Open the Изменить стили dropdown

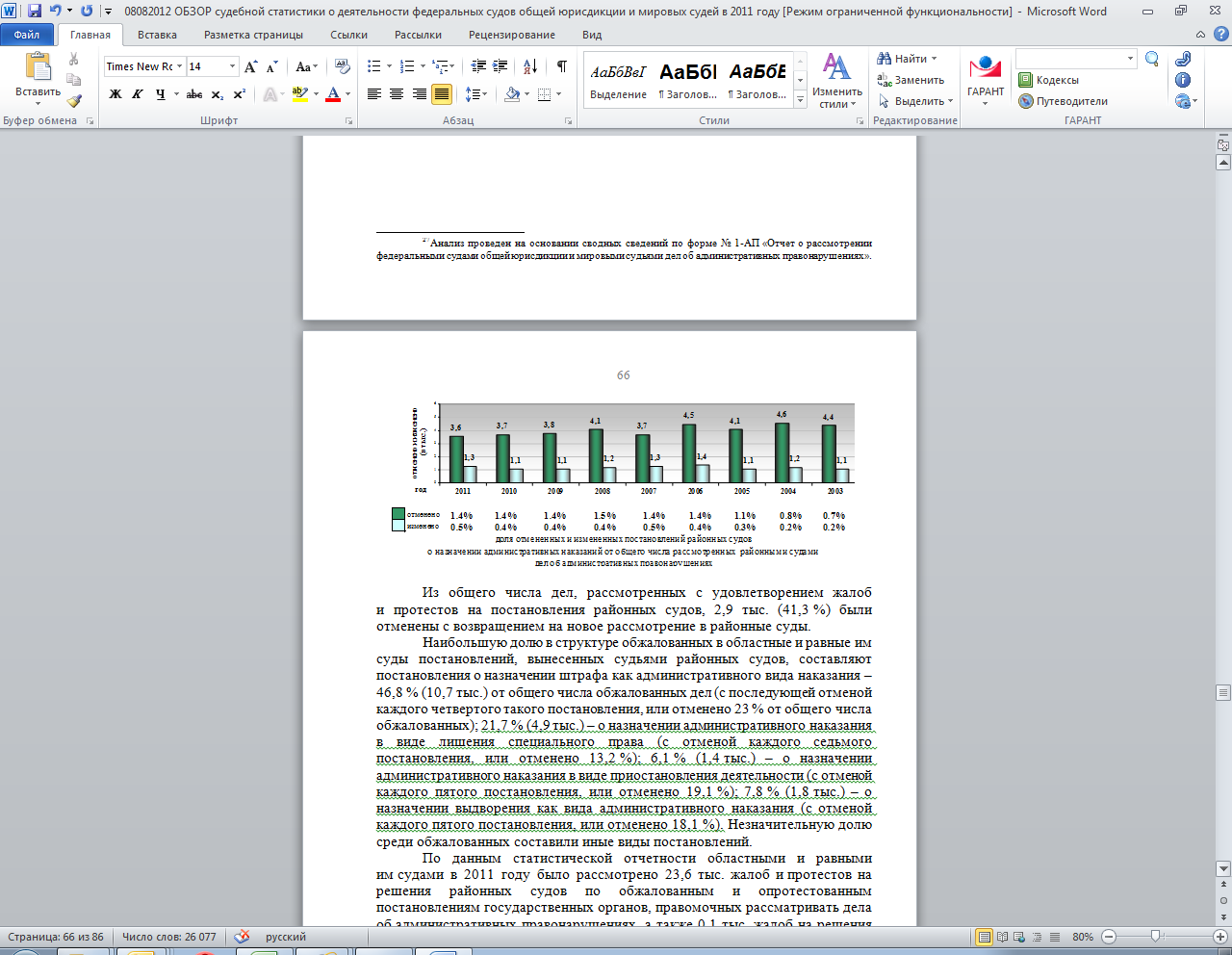click(x=836, y=81)
